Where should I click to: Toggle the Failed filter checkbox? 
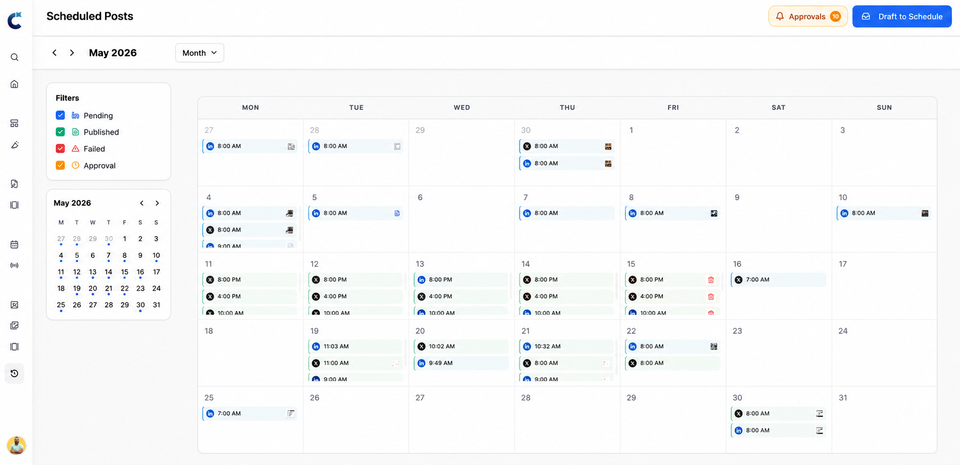[x=60, y=149]
